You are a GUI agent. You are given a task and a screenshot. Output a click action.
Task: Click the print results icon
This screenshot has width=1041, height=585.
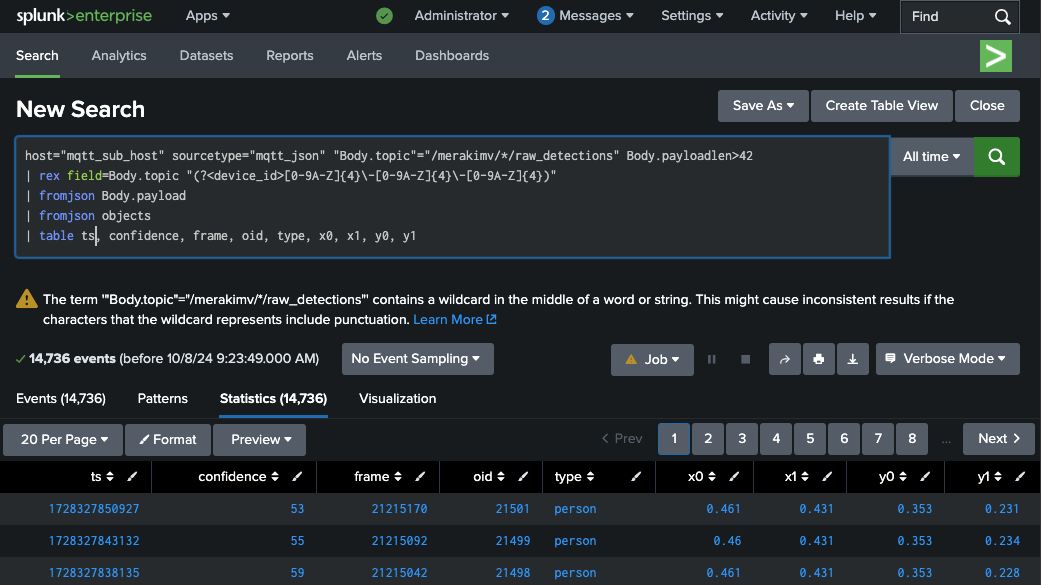(x=819, y=359)
